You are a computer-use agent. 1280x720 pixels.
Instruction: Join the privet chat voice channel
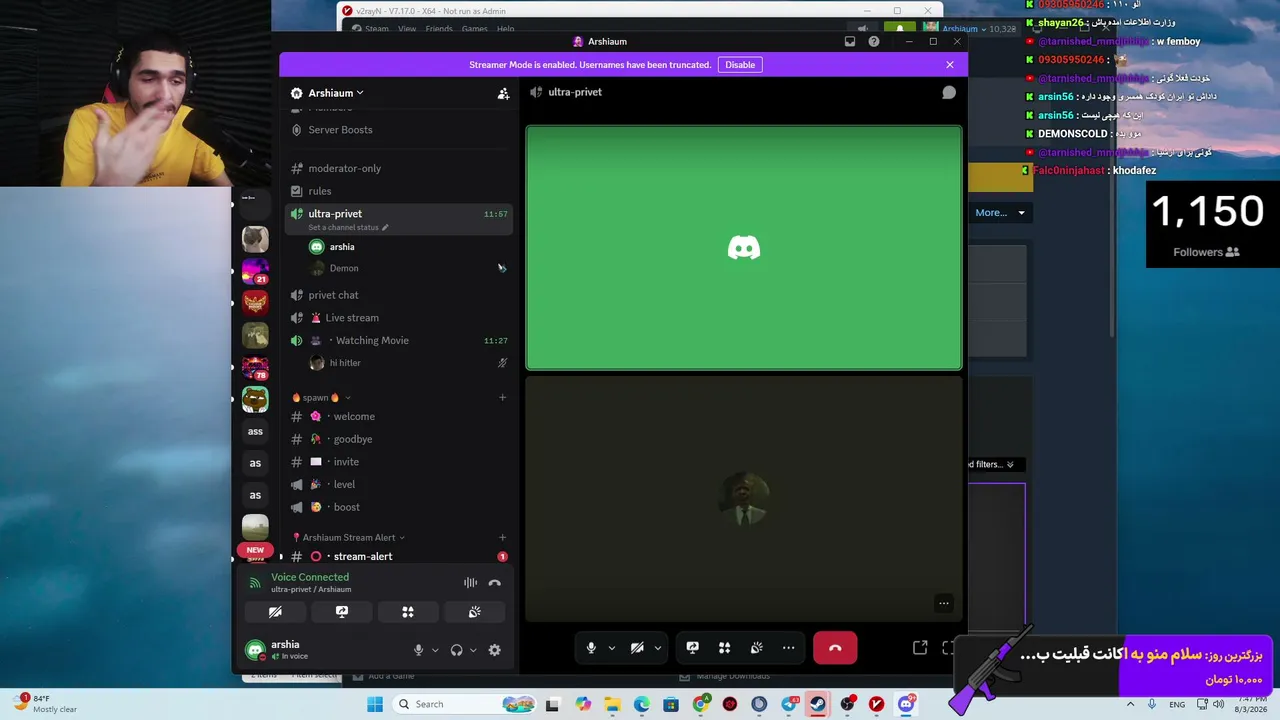pyautogui.click(x=399, y=295)
